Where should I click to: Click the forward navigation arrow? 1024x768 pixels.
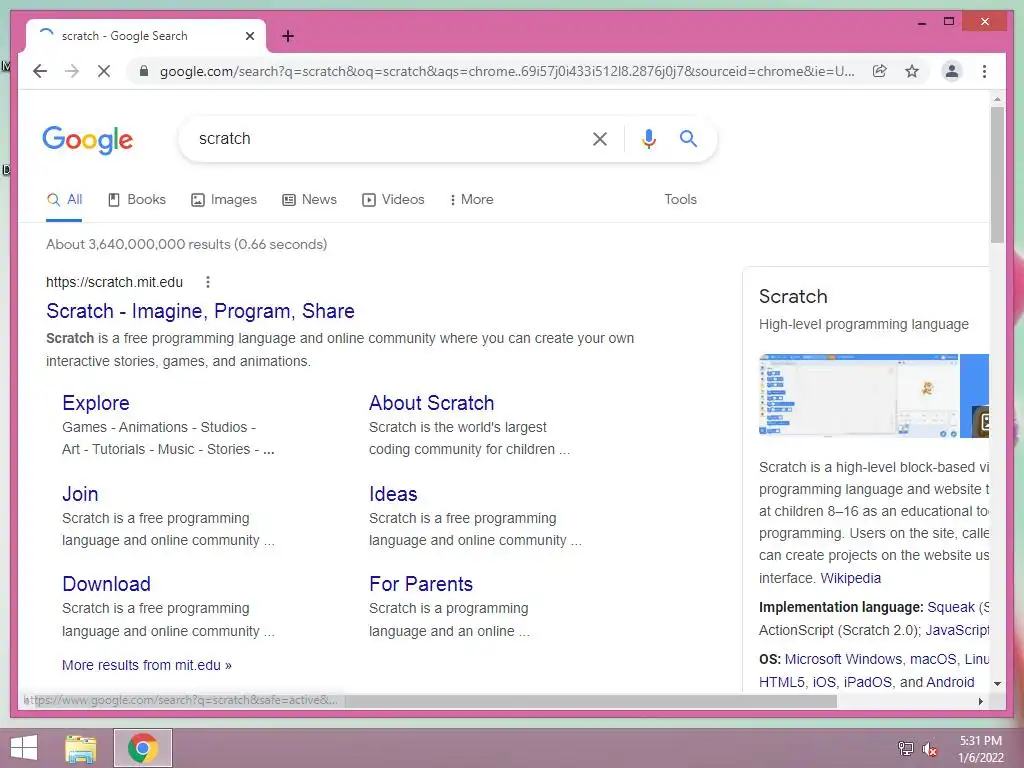[x=72, y=71]
